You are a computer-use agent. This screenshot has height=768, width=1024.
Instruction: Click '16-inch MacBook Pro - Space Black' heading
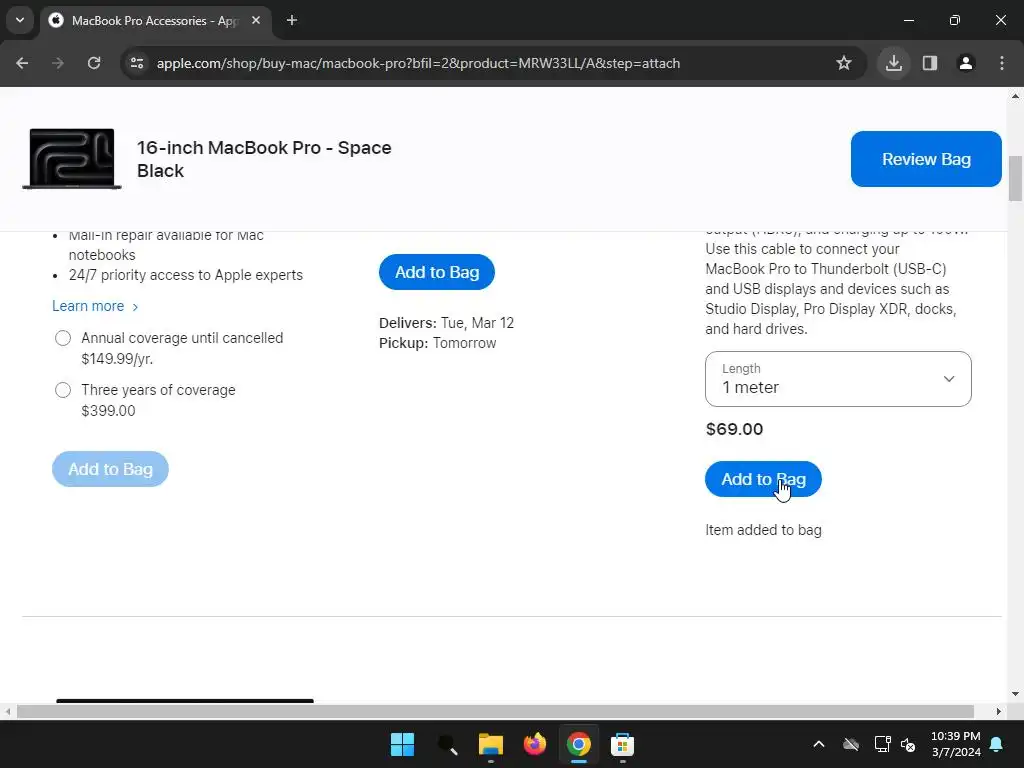pos(264,159)
